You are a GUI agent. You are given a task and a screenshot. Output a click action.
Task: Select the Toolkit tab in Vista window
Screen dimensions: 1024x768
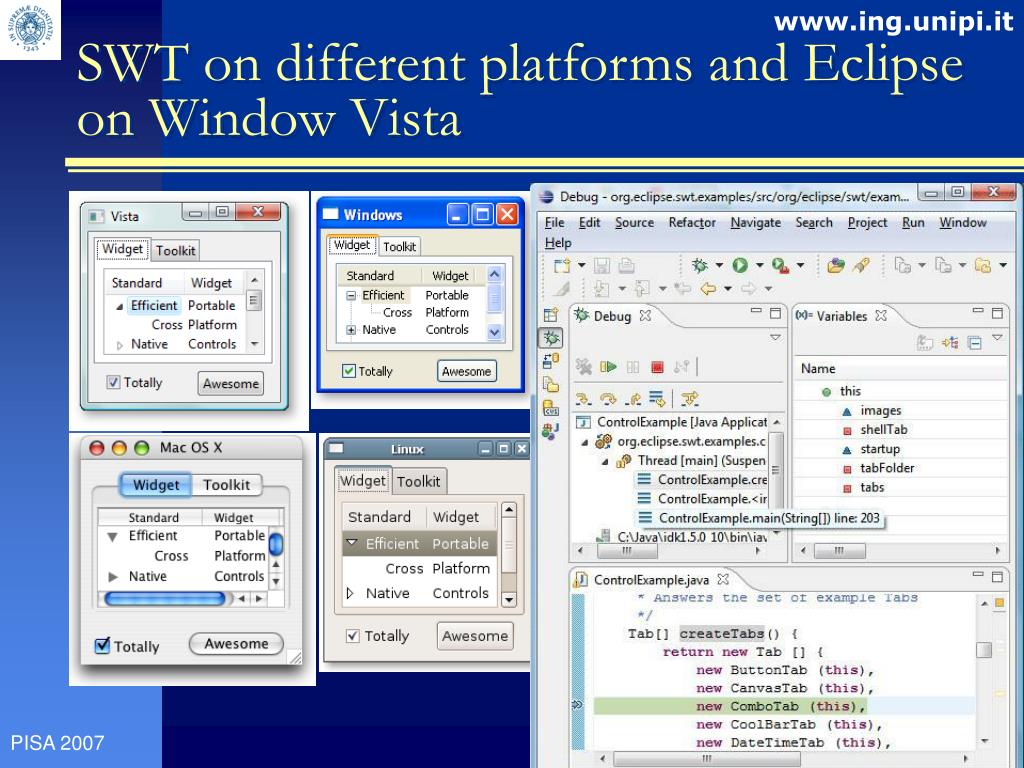(x=176, y=250)
